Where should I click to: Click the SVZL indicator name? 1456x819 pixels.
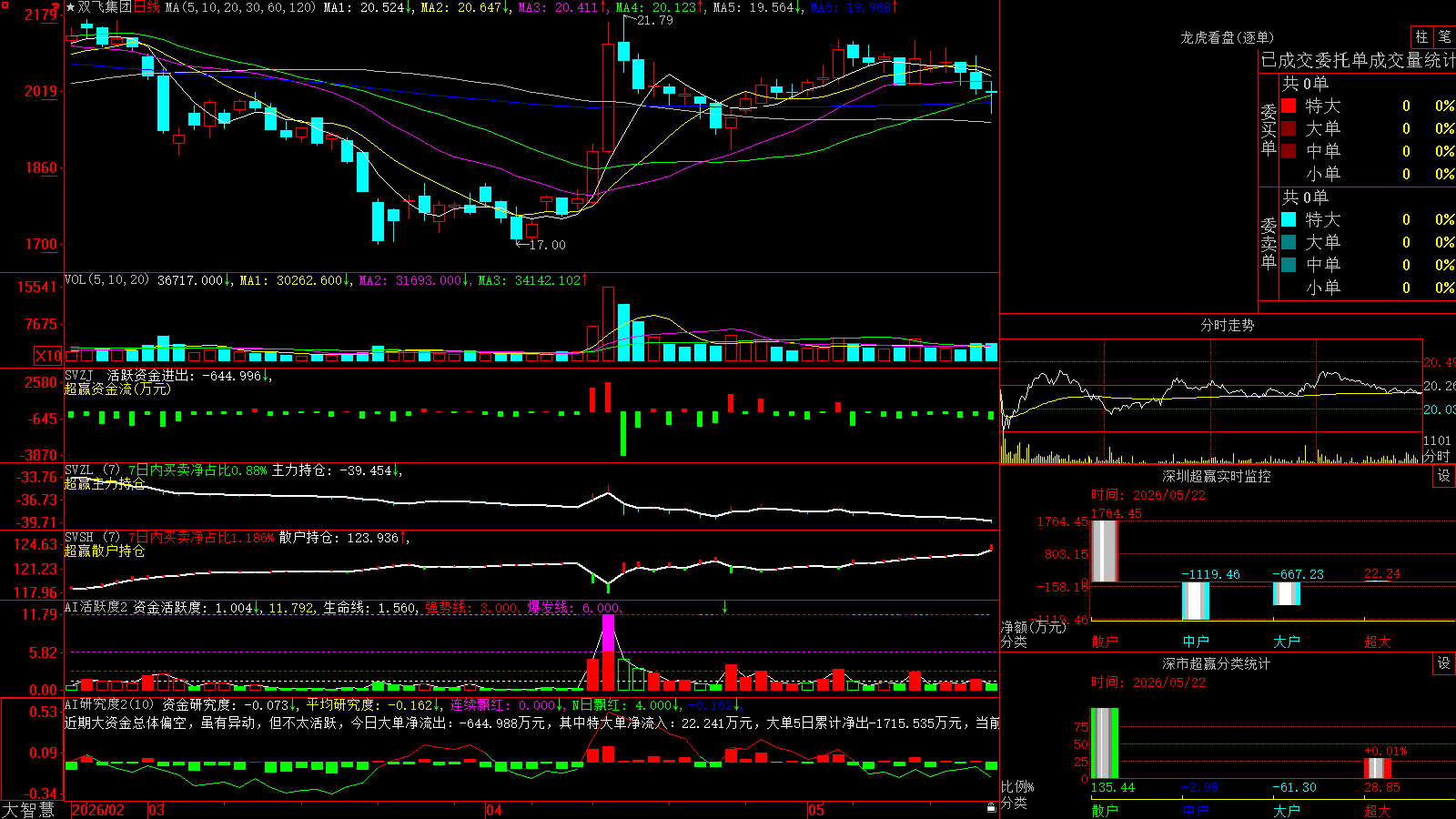pos(79,470)
